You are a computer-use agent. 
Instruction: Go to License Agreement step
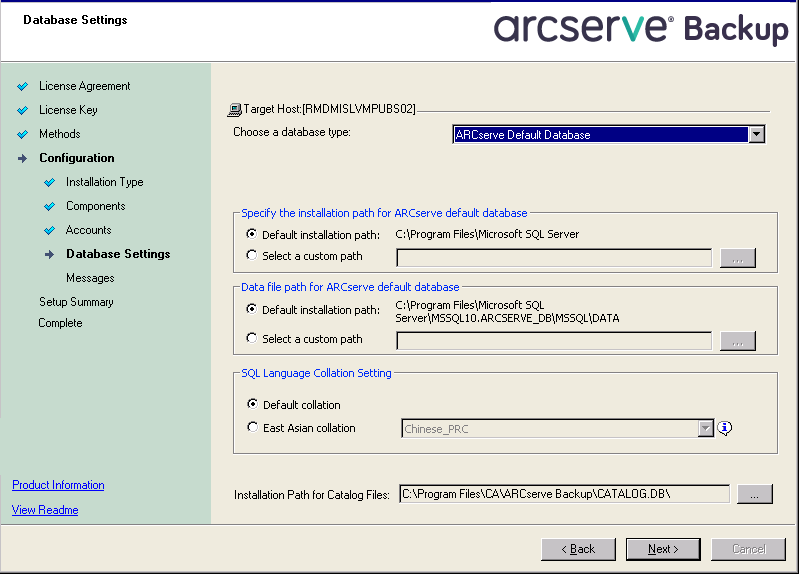85,86
